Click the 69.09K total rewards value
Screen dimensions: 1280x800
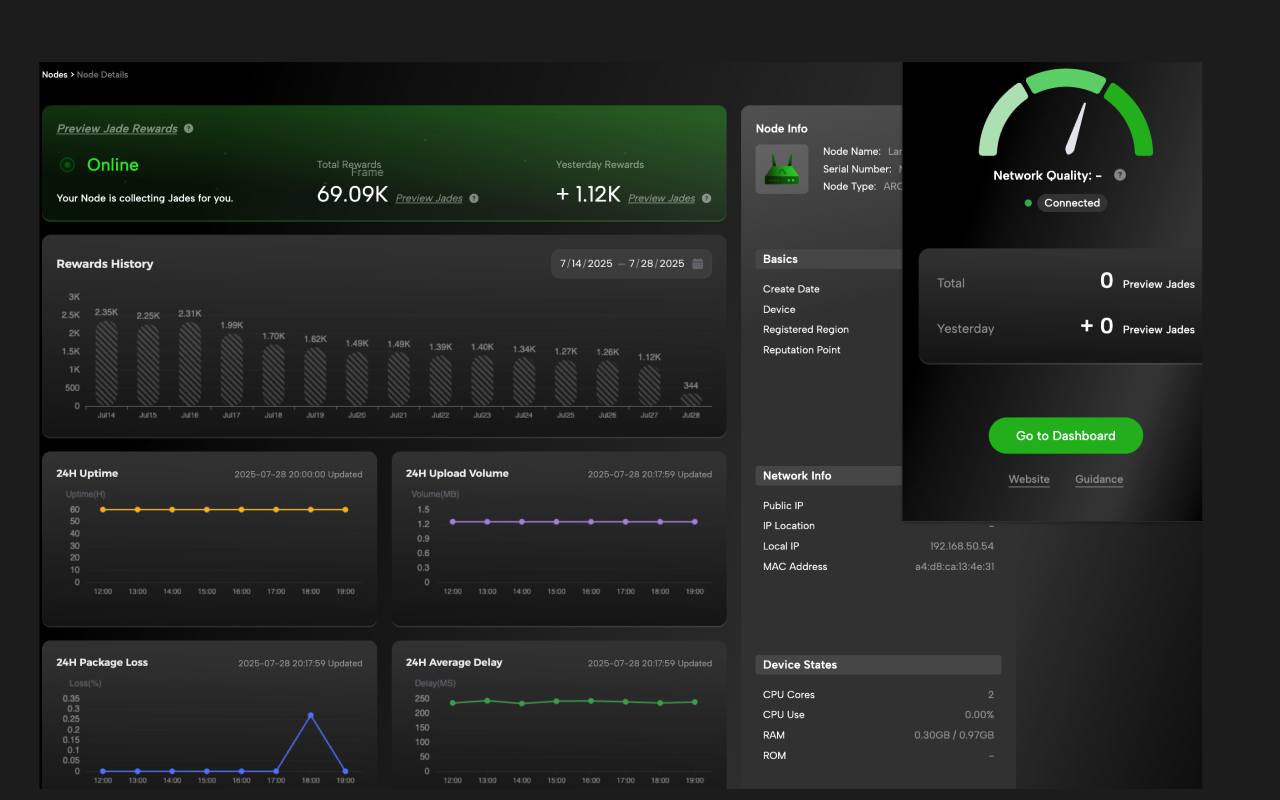352,195
